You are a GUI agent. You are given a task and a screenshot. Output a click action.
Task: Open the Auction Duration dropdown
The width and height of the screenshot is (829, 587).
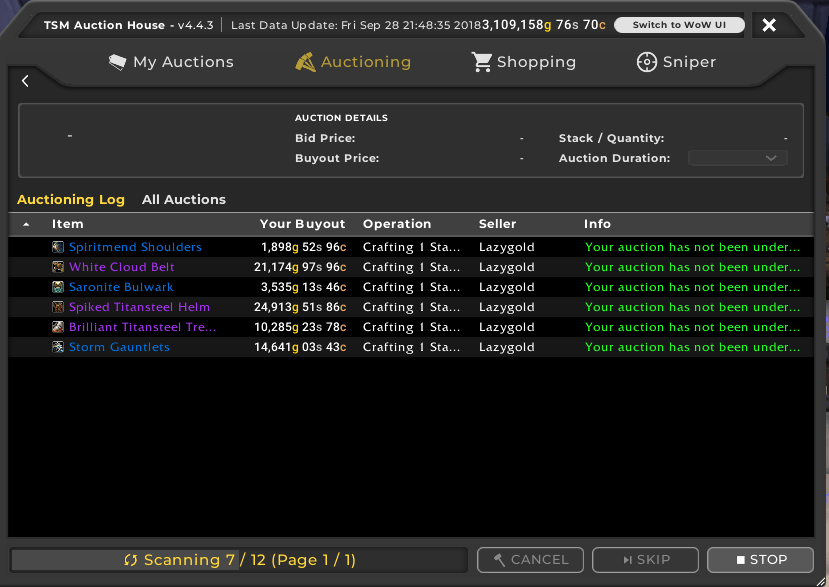[x=738, y=158]
